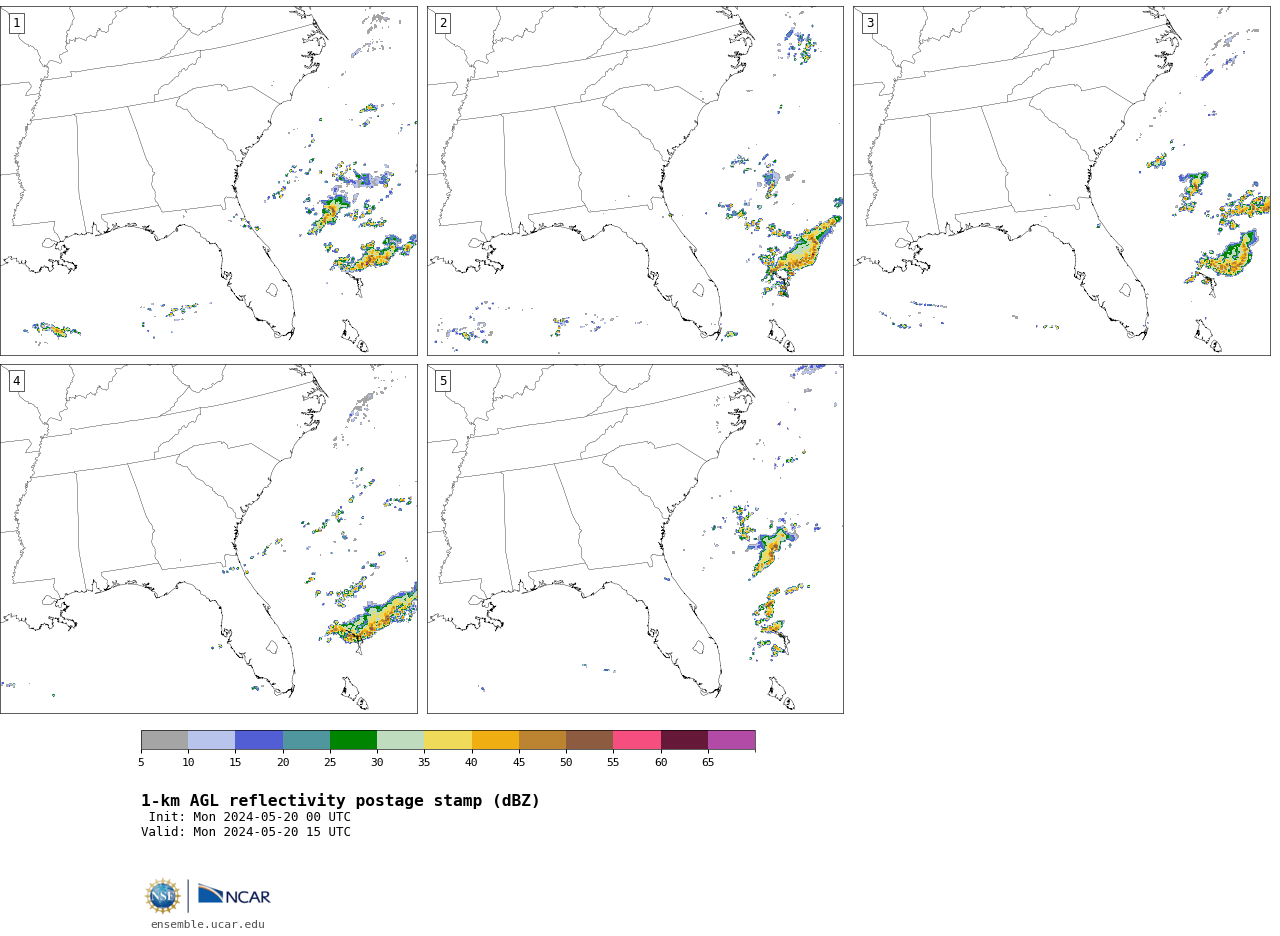Click the NCAR logo

click(x=234, y=896)
